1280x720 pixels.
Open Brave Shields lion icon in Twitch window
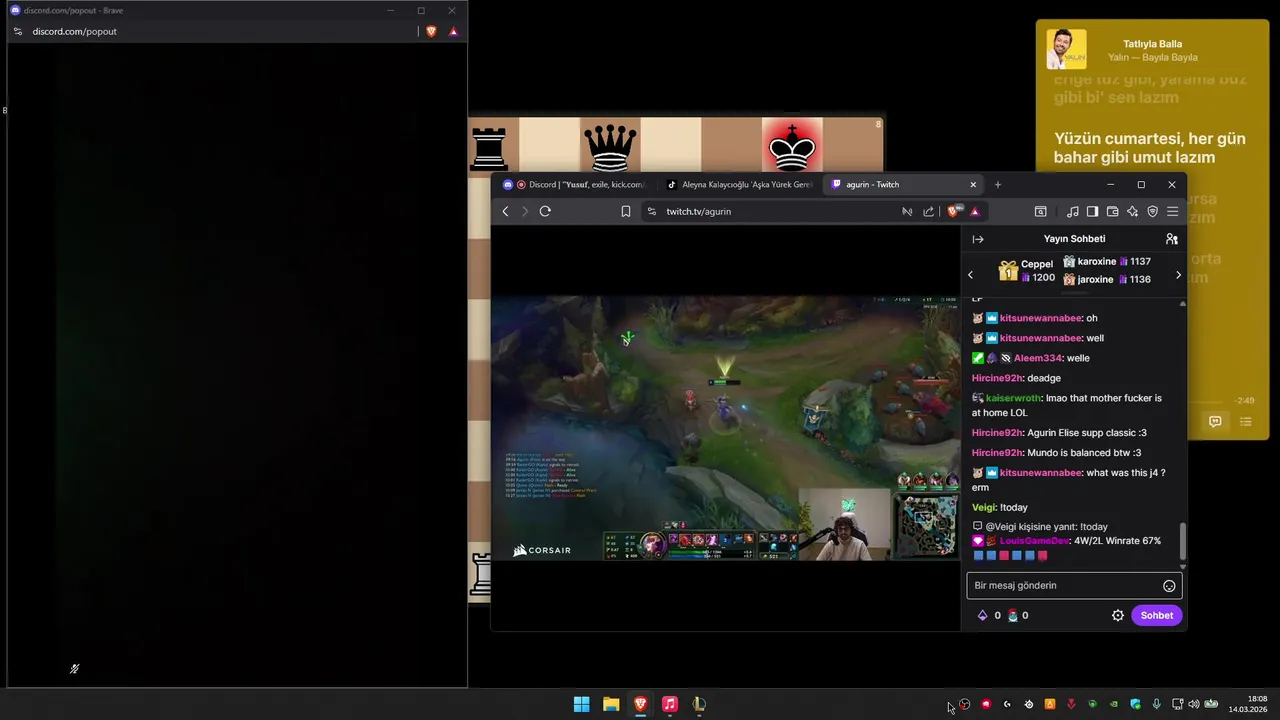point(953,211)
